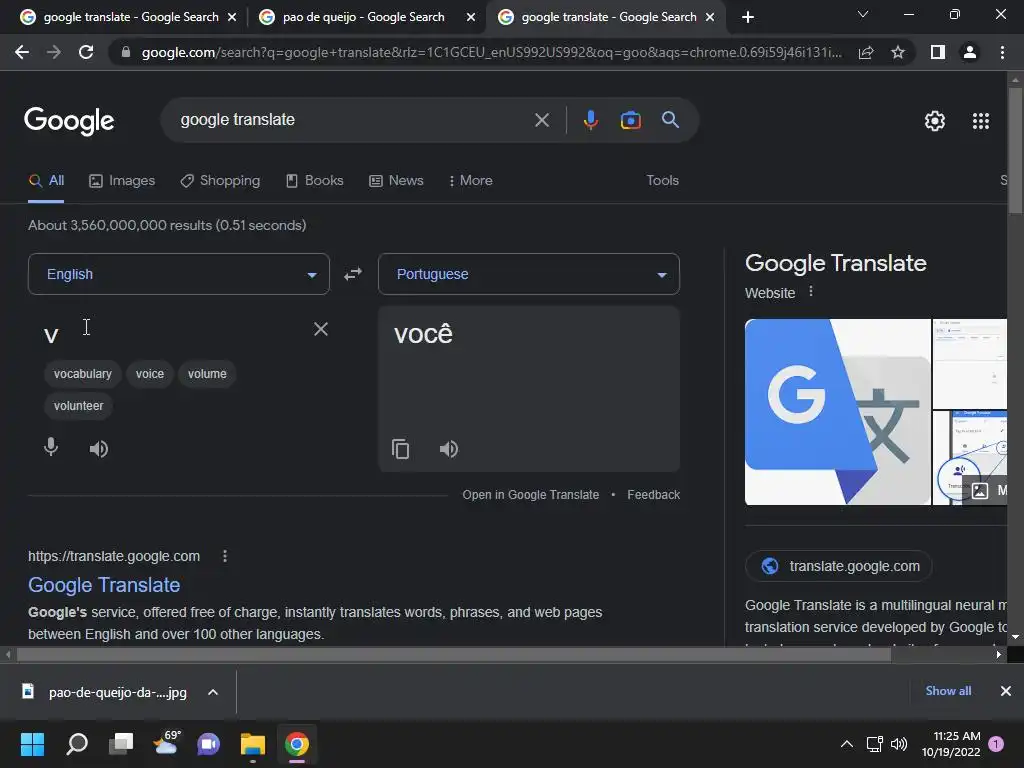Image resolution: width=1024 pixels, height=768 pixels.
Task: Open search Tools
Action: coord(662,180)
